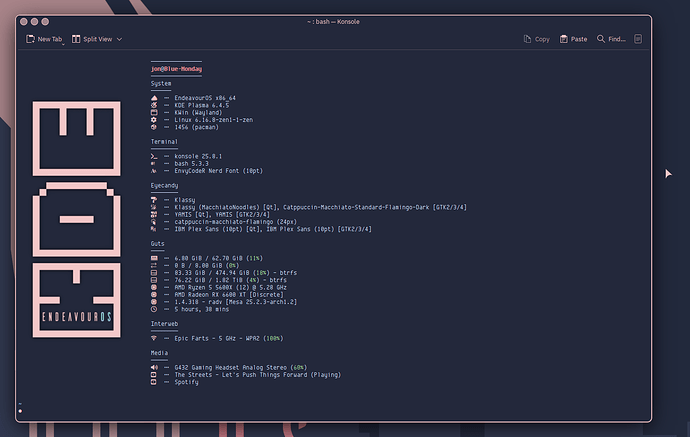690x437 pixels.
Task: Click the jon@Blue-Monday title text
Action: 176,69
